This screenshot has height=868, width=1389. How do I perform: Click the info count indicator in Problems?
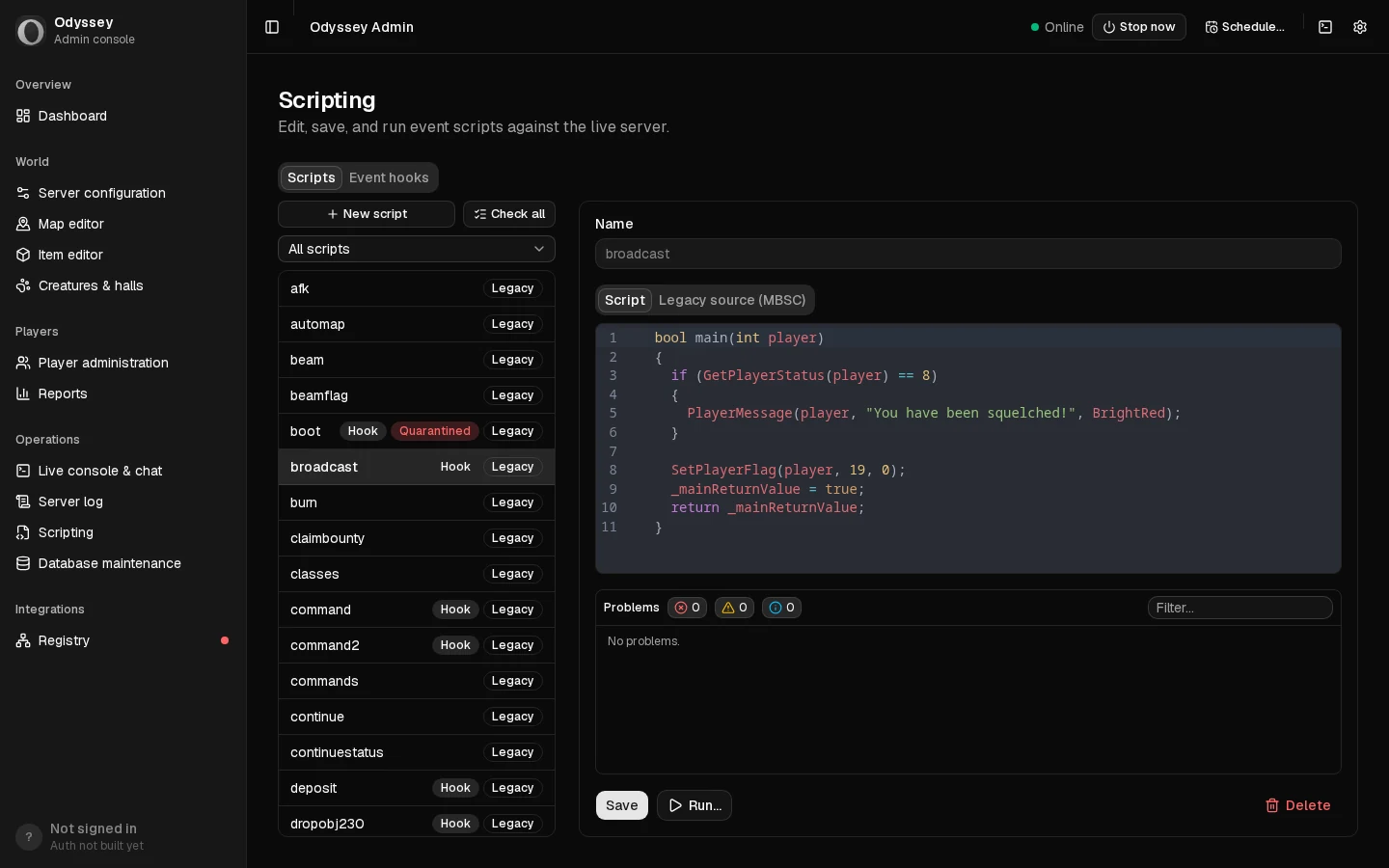click(781, 608)
